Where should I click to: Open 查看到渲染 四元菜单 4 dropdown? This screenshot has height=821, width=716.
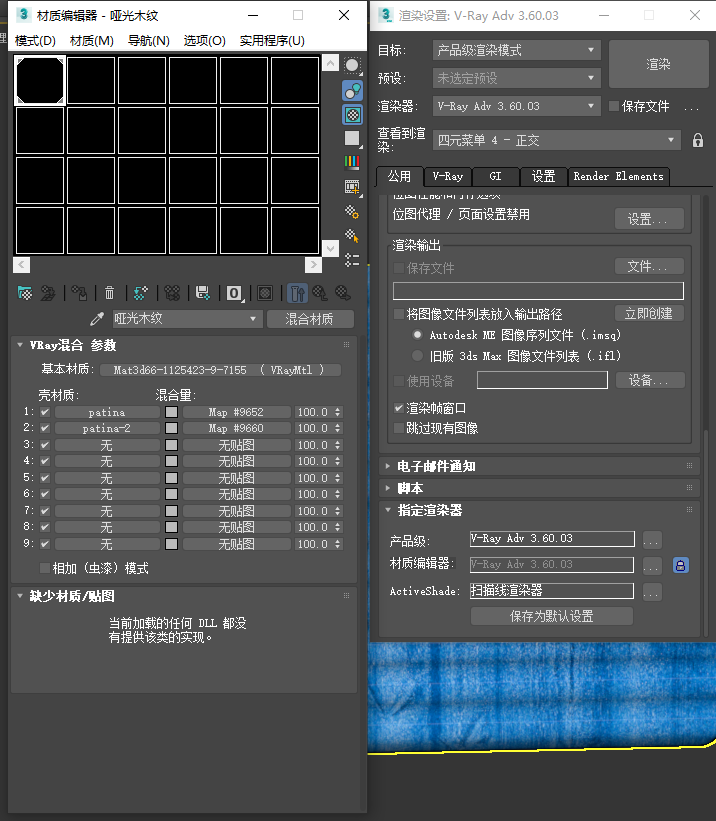pyautogui.click(x=557, y=140)
